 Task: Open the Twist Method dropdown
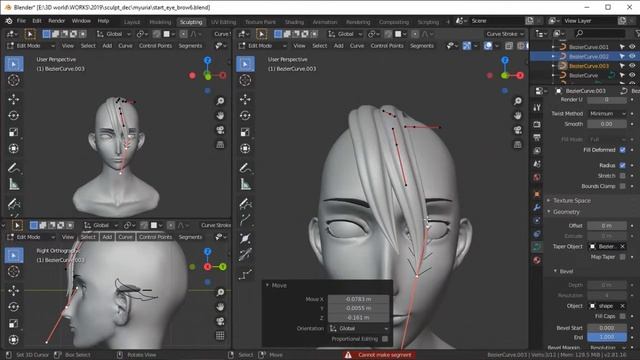coord(607,113)
